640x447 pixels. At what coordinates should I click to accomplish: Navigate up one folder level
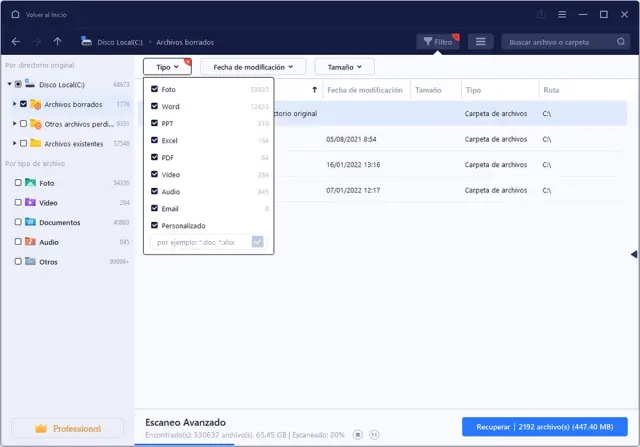57,42
